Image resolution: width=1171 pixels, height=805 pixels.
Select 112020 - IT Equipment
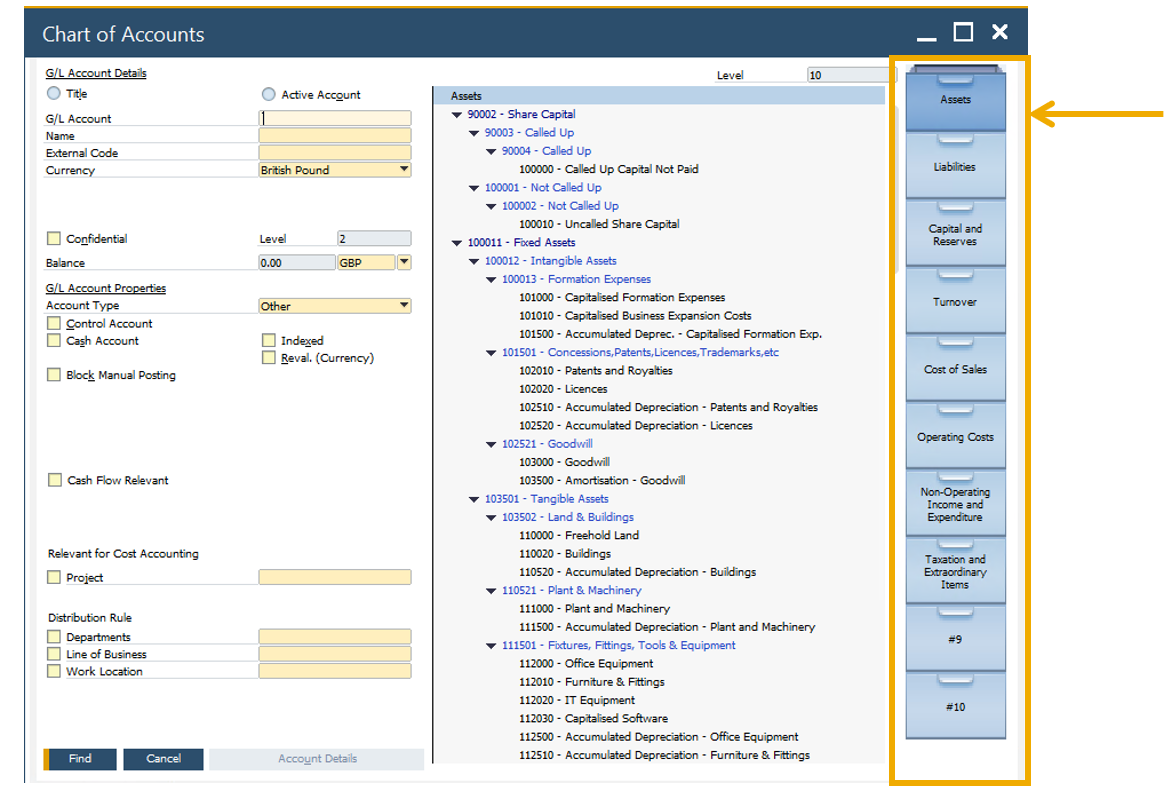point(577,700)
